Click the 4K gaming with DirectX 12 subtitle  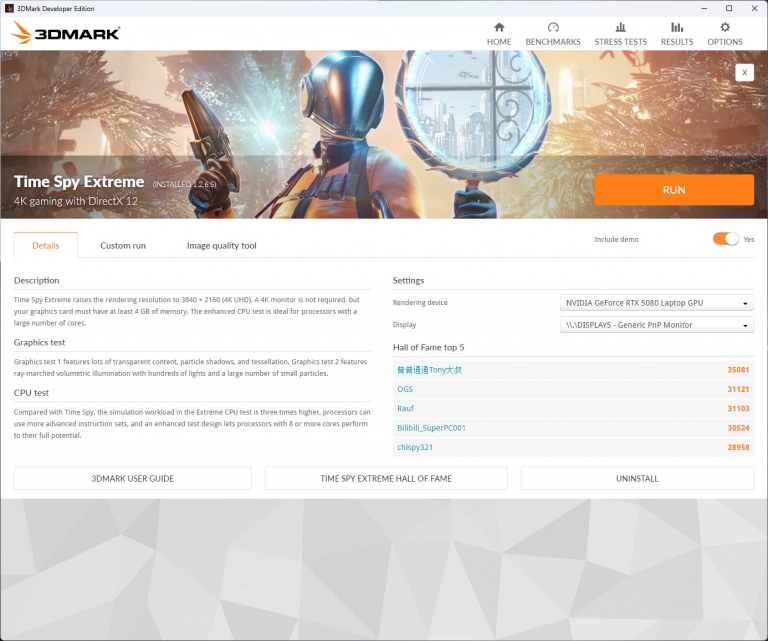(76, 201)
